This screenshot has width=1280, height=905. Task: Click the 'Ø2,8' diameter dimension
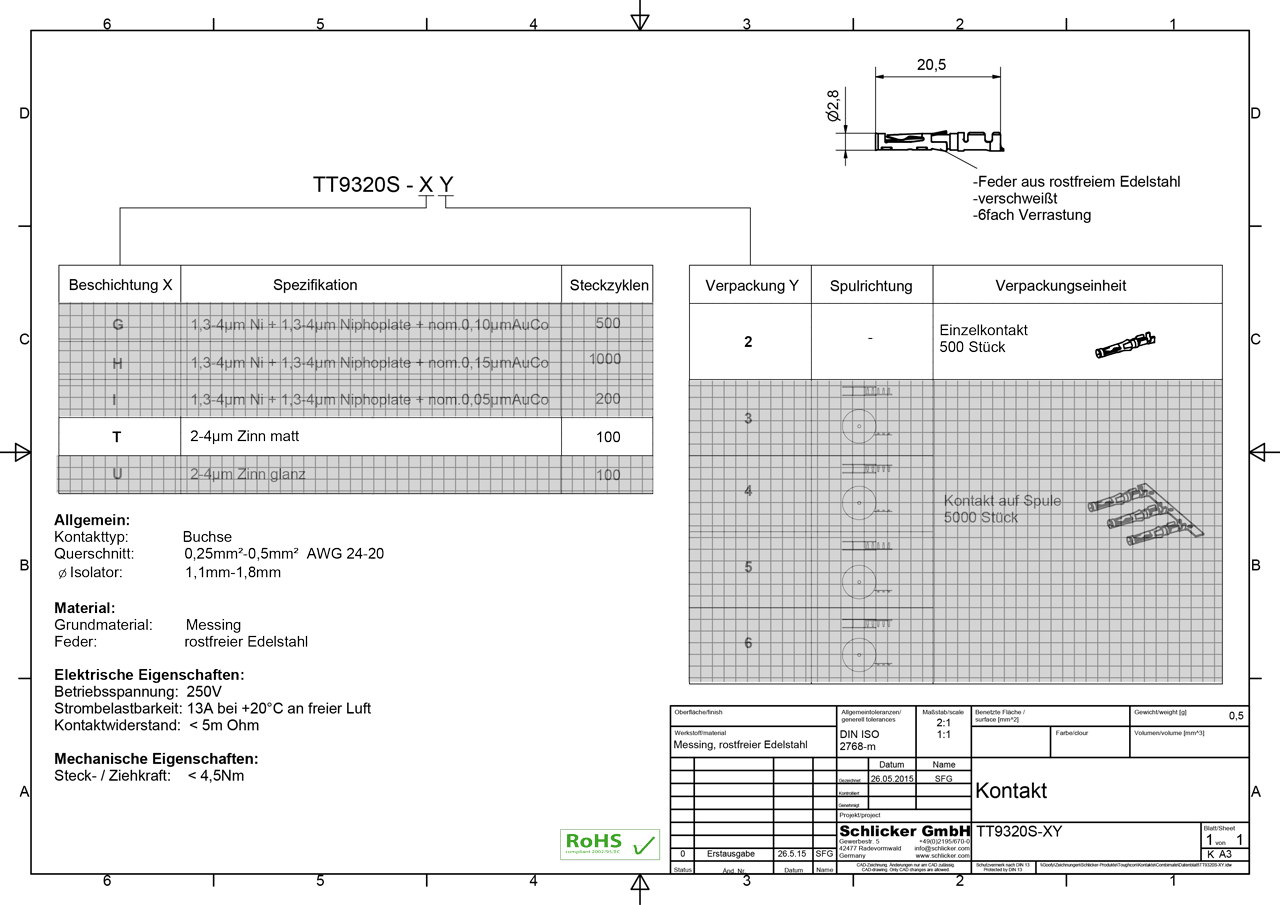point(832,106)
